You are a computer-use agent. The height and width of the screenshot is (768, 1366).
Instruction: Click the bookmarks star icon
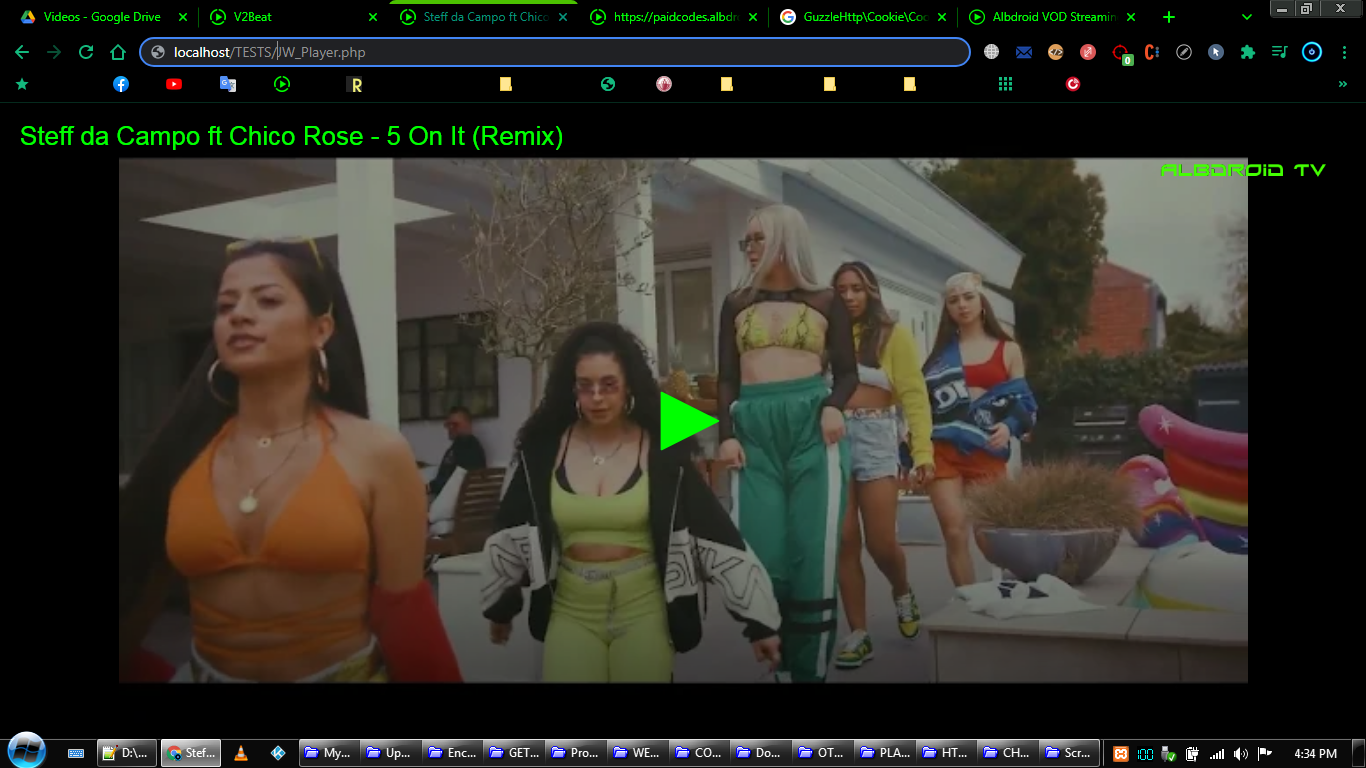22,84
